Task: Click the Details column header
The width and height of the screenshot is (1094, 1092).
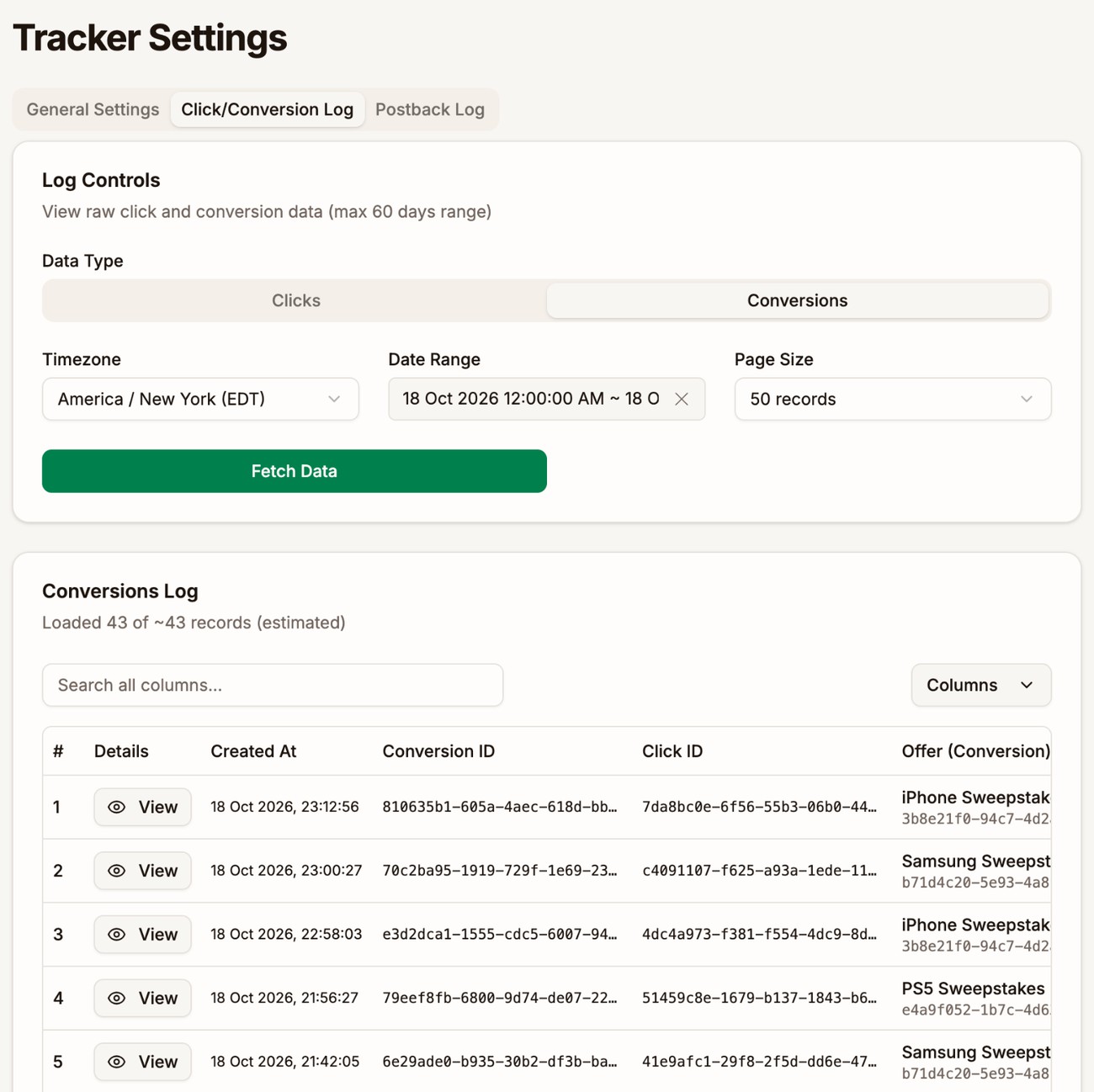Action: point(121,751)
